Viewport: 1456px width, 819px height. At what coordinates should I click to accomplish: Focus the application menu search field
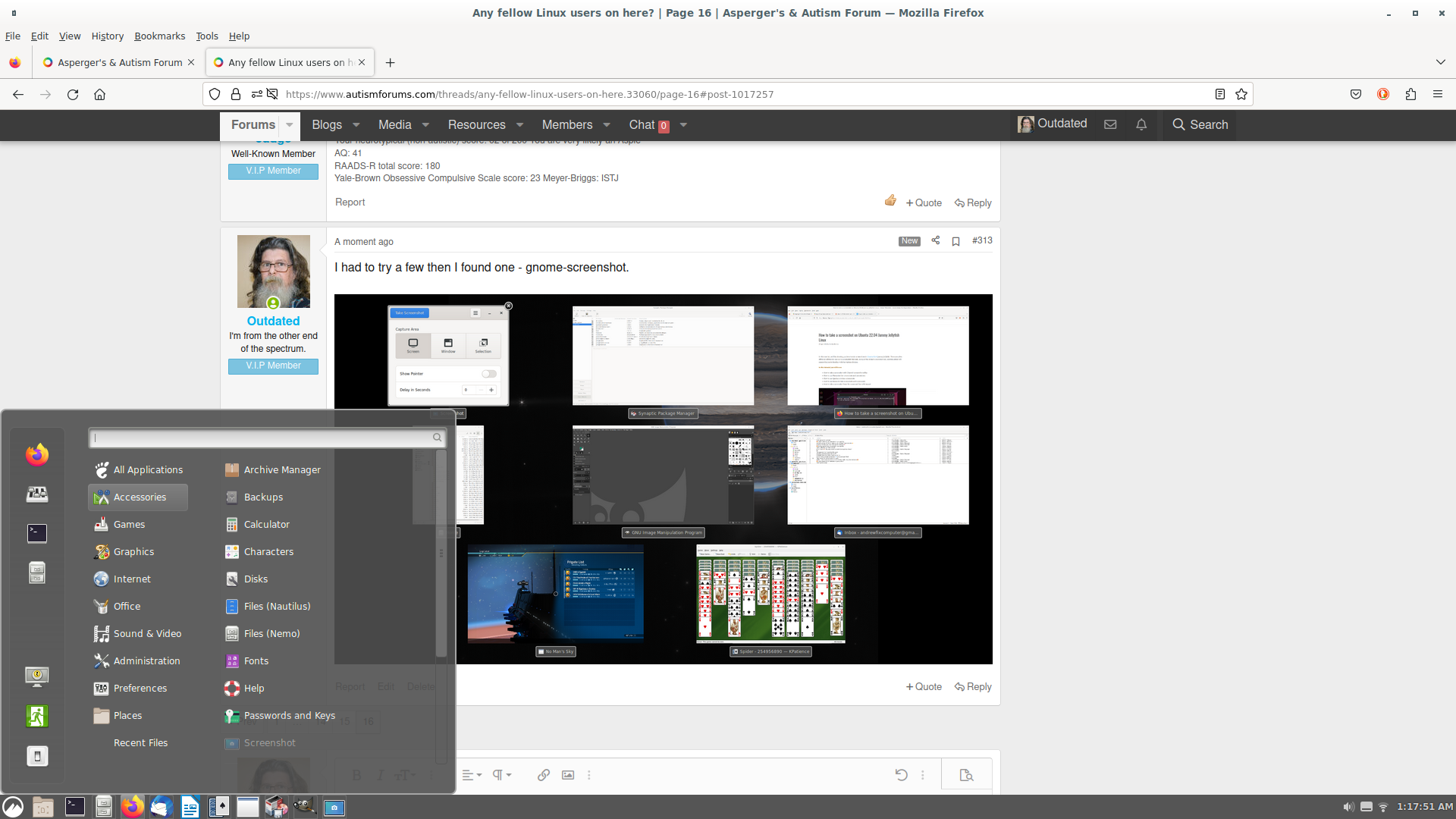tap(267, 438)
